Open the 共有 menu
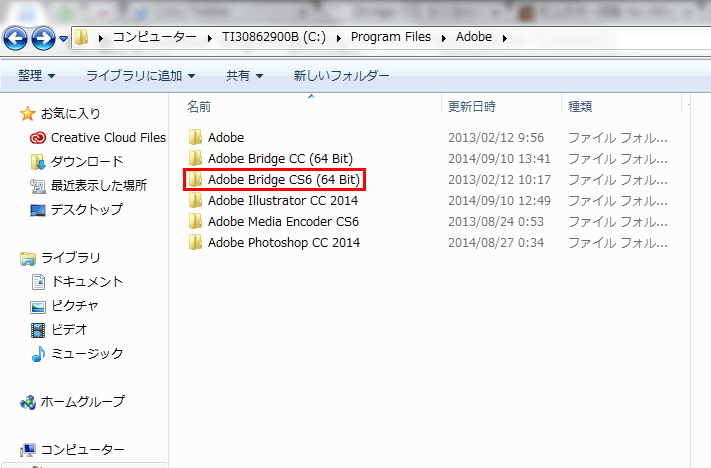711x468 pixels. point(244,75)
